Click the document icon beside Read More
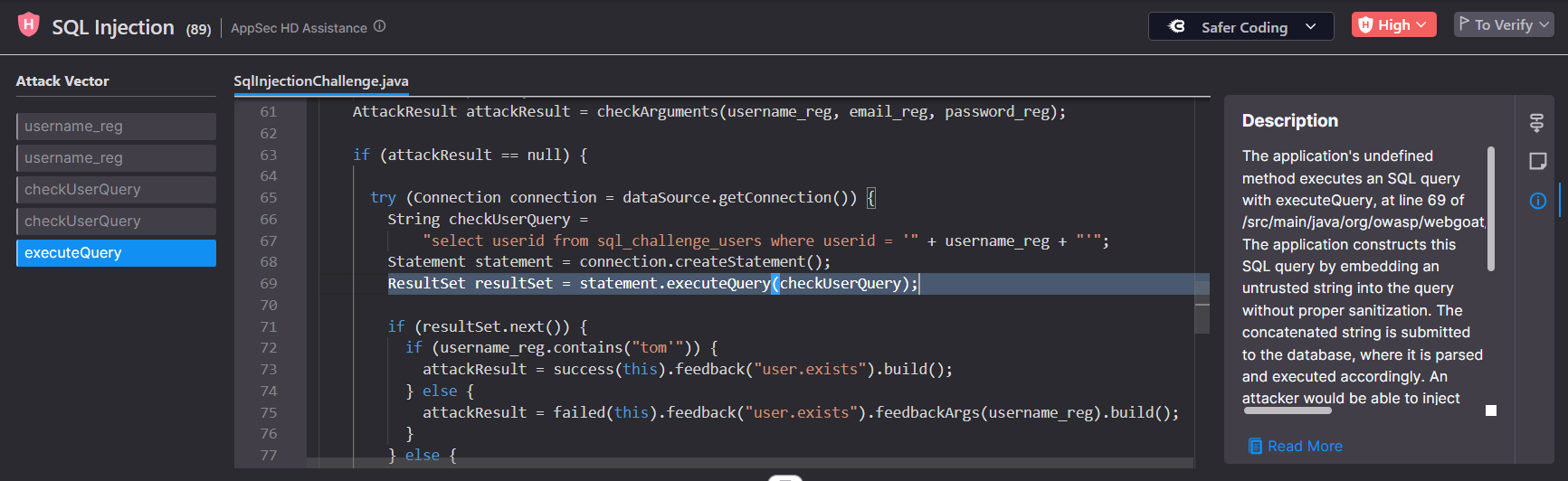The image size is (1568, 481). coord(1254,446)
